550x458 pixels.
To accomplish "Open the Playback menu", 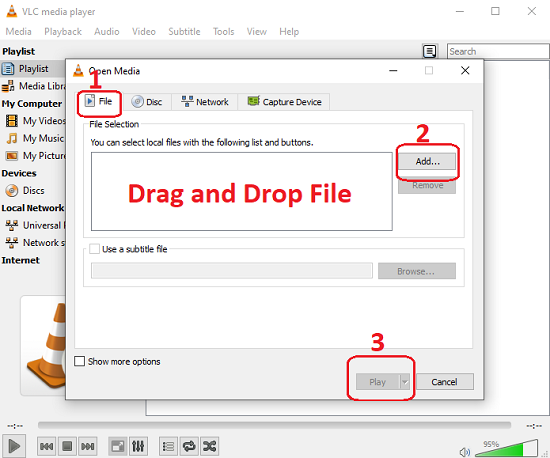I will point(63,32).
